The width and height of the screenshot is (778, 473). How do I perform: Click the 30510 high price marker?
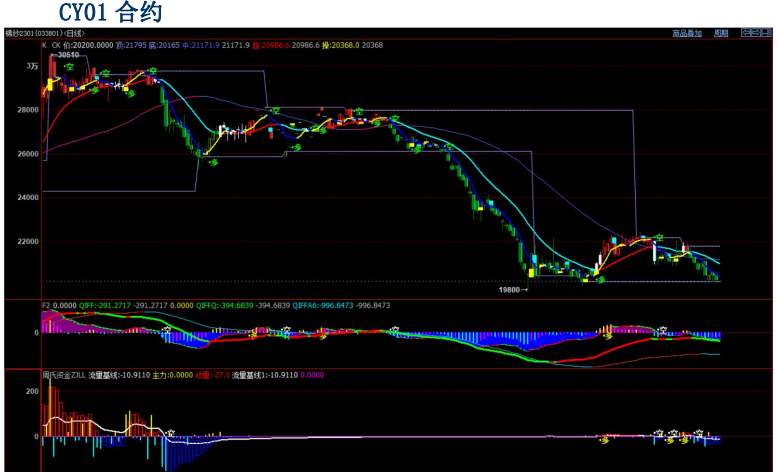(x=68, y=55)
